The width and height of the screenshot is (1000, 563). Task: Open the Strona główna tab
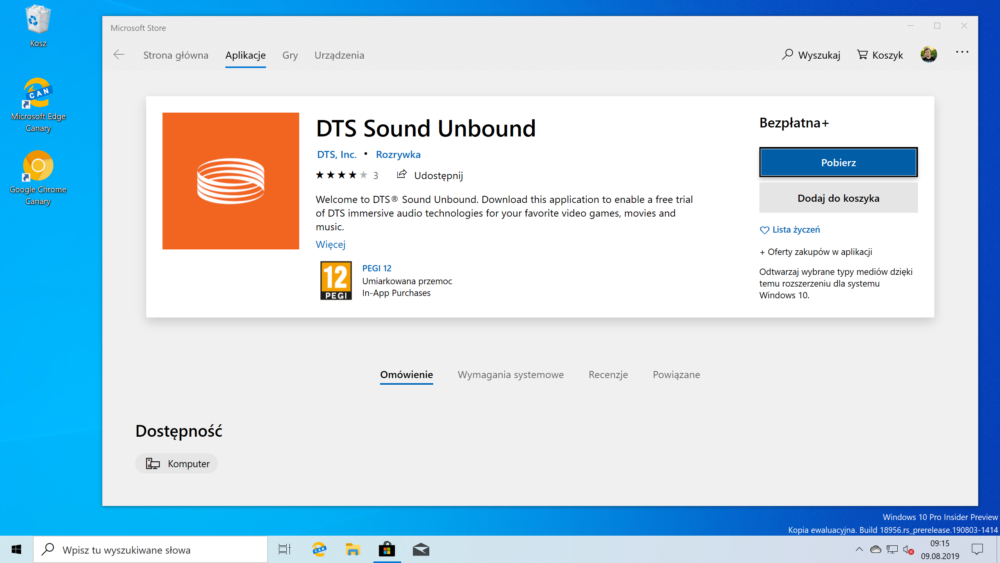coord(175,55)
